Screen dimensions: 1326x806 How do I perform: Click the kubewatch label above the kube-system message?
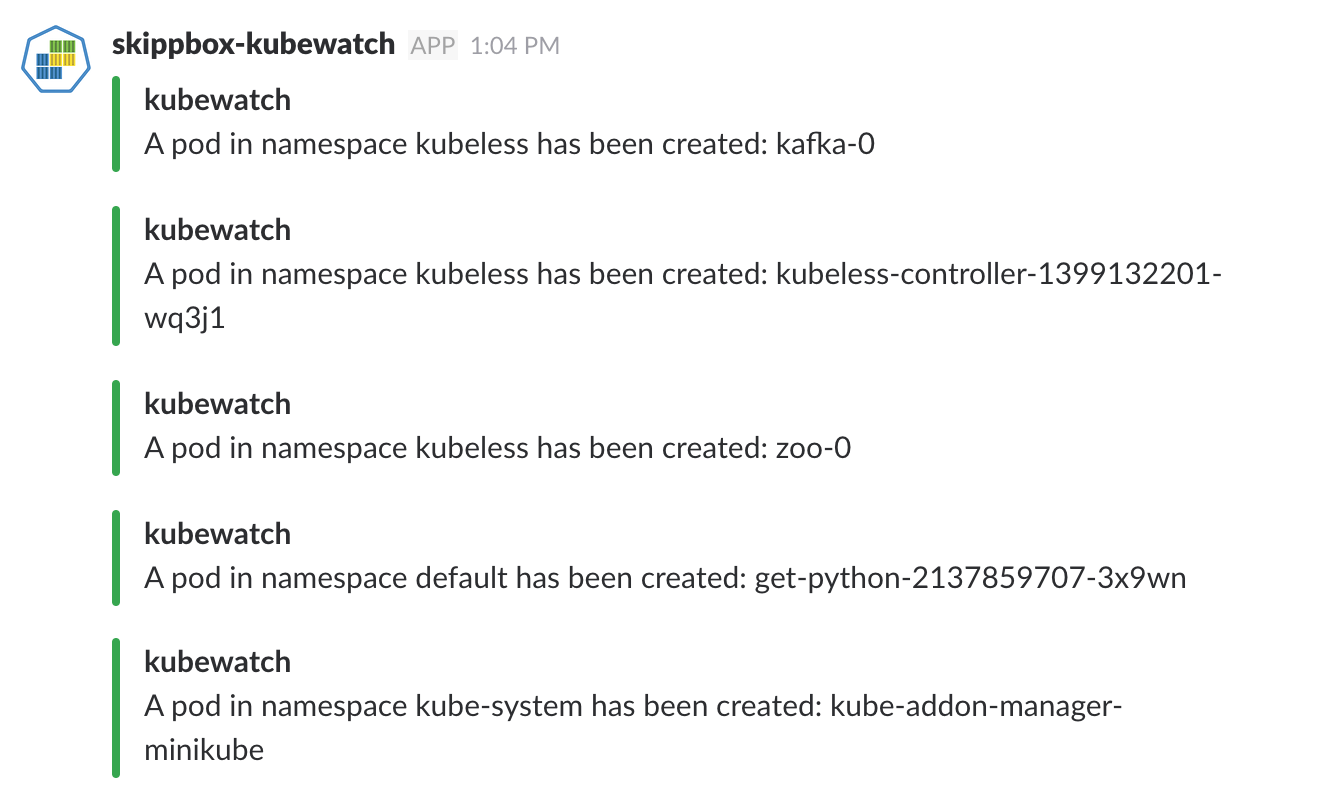pos(217,661)
